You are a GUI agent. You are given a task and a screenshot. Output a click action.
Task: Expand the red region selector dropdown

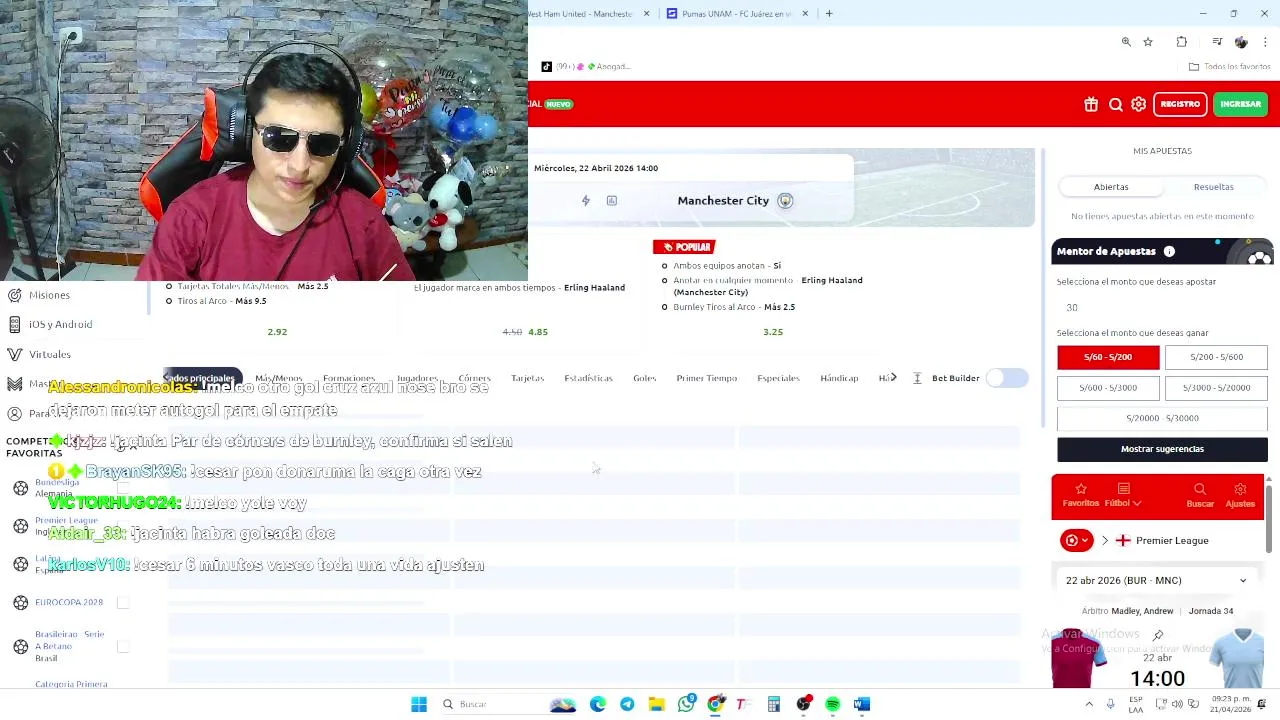(1077, 541)
